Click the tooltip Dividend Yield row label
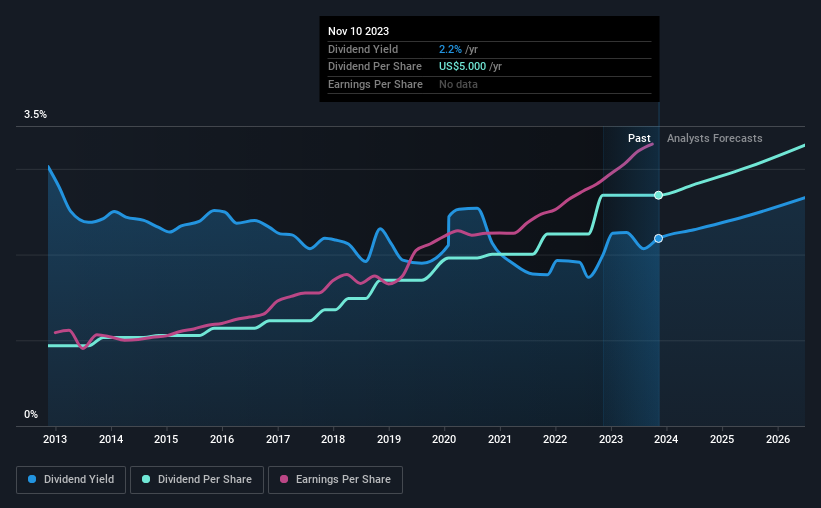 363,49
